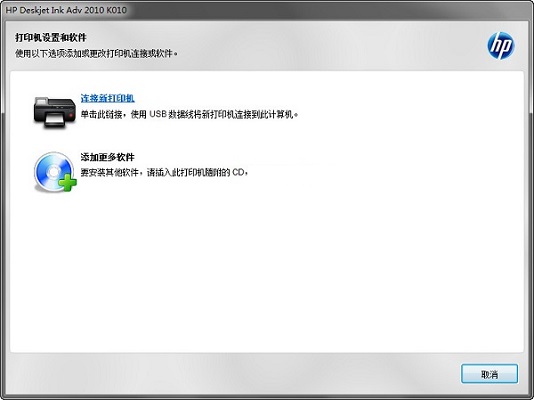Click the black printer icon

click(54, 112)
